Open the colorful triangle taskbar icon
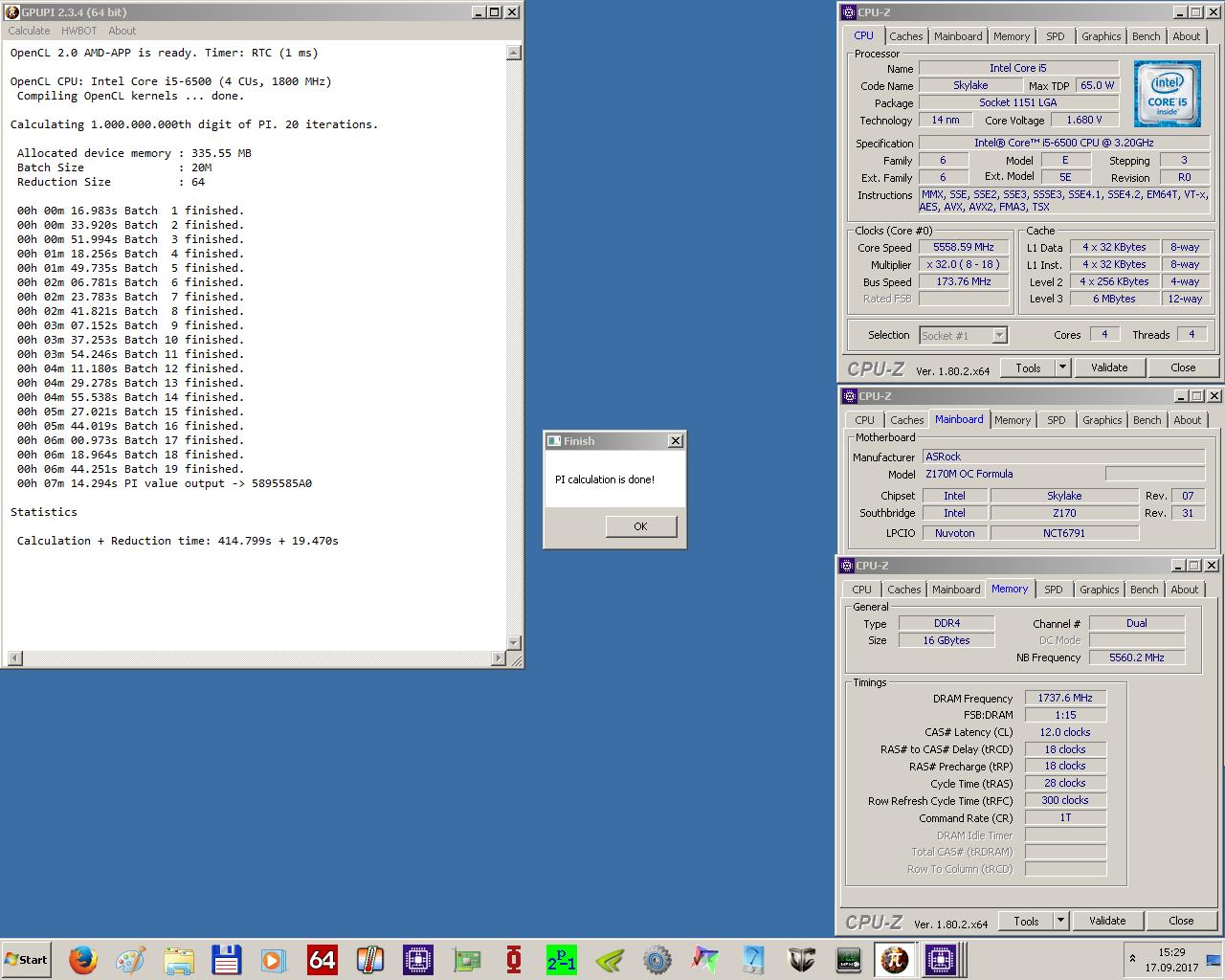Viewport: 1225px width, 980px height. 704,959
